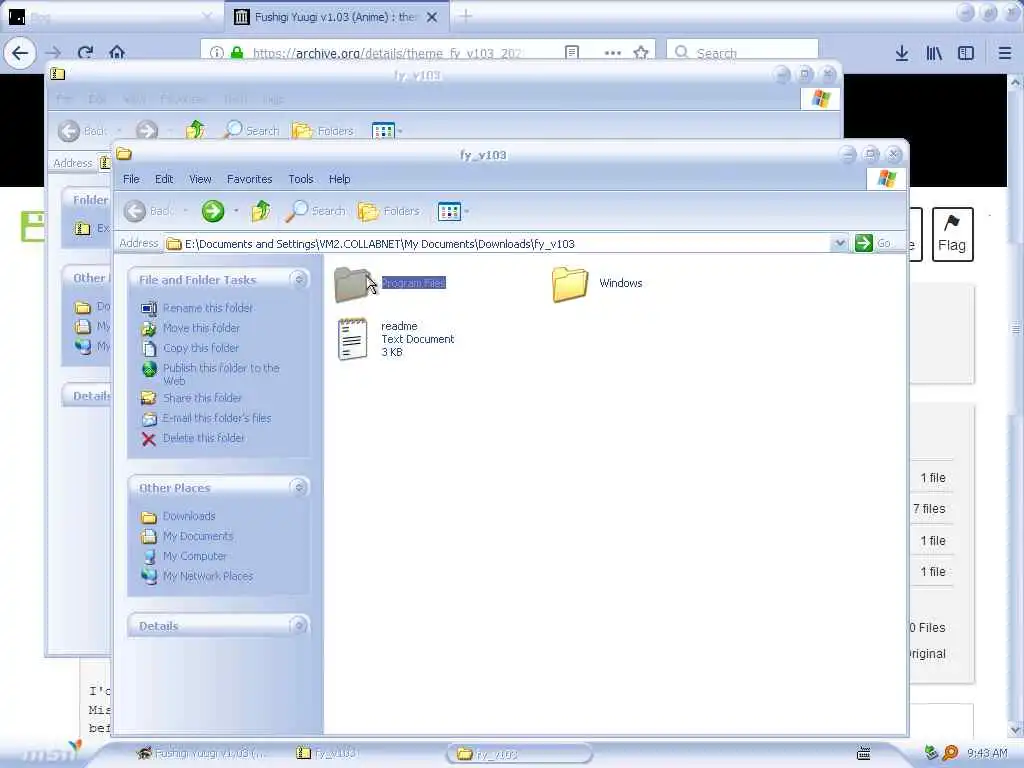Click Copy this folder
The width and height of the screenshot is (1024, 768).
click(200, 348)
